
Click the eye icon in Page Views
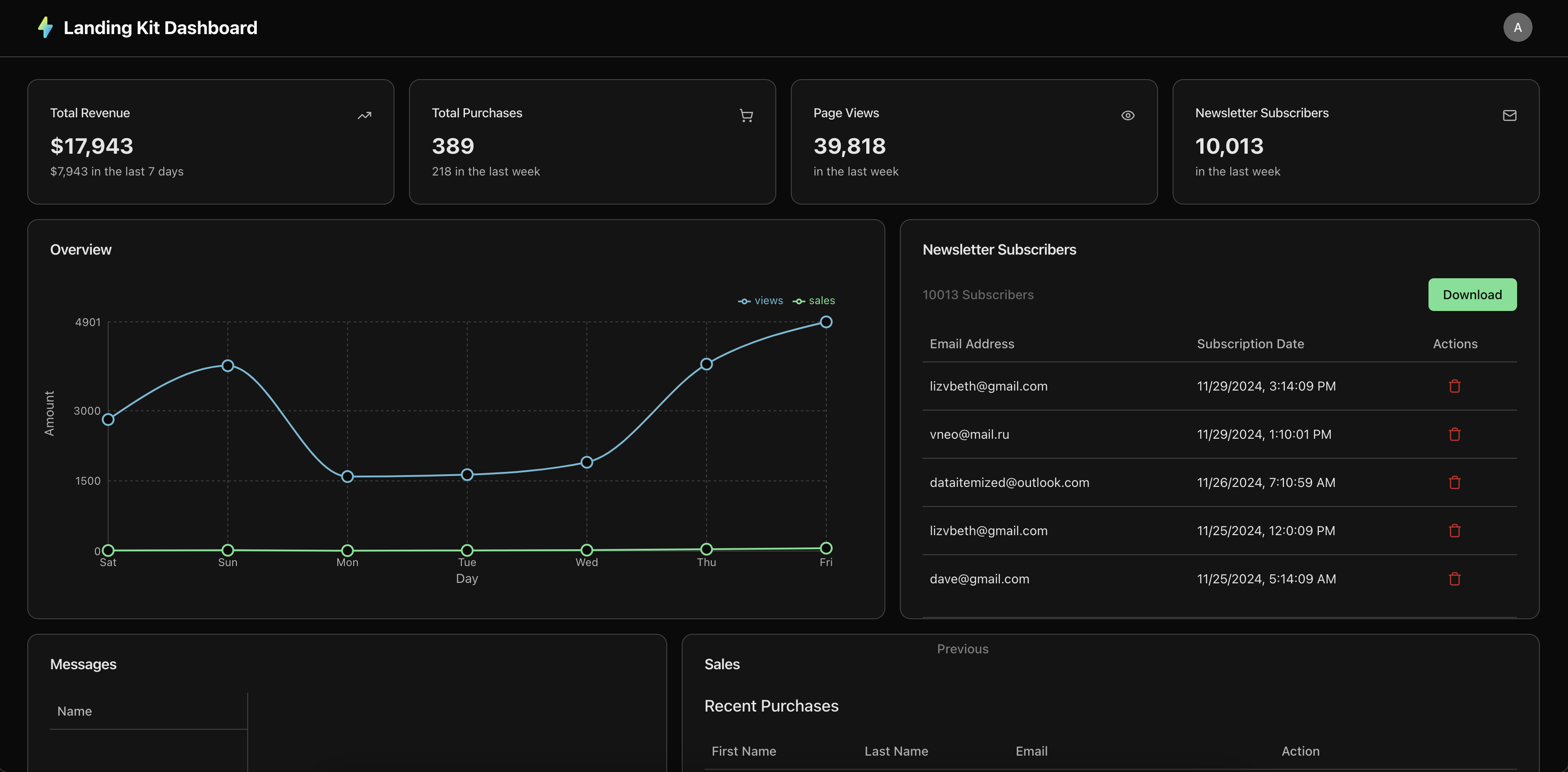click(1127, 115)
